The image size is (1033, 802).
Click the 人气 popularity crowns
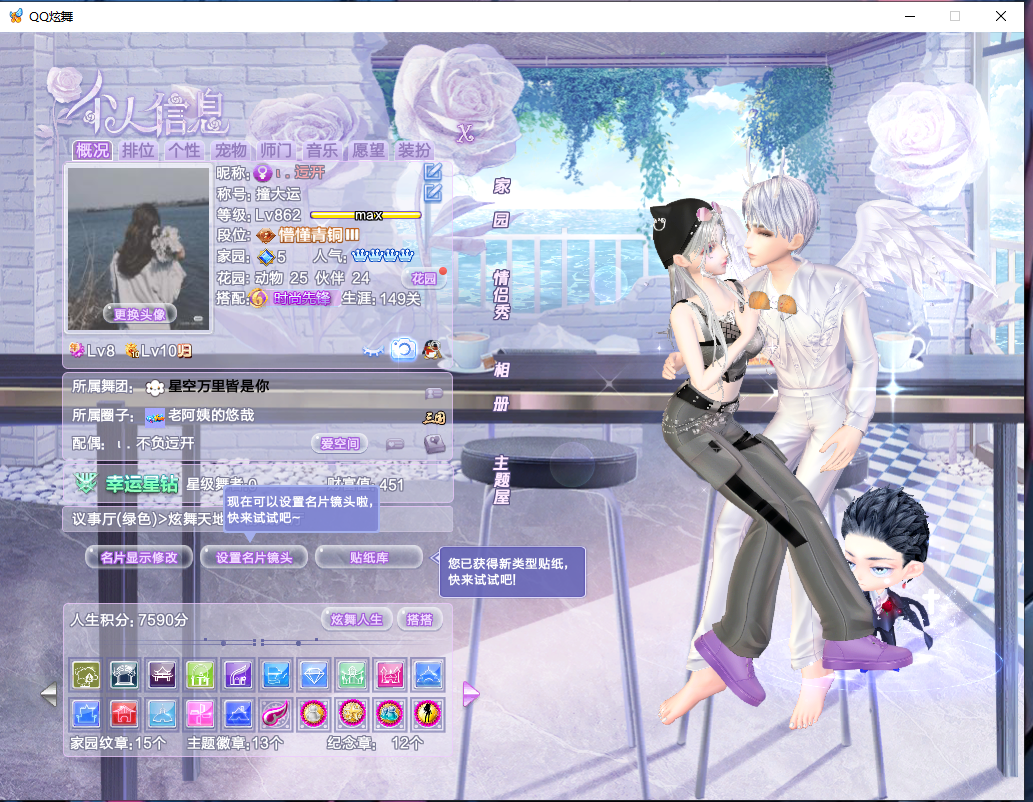383,256
